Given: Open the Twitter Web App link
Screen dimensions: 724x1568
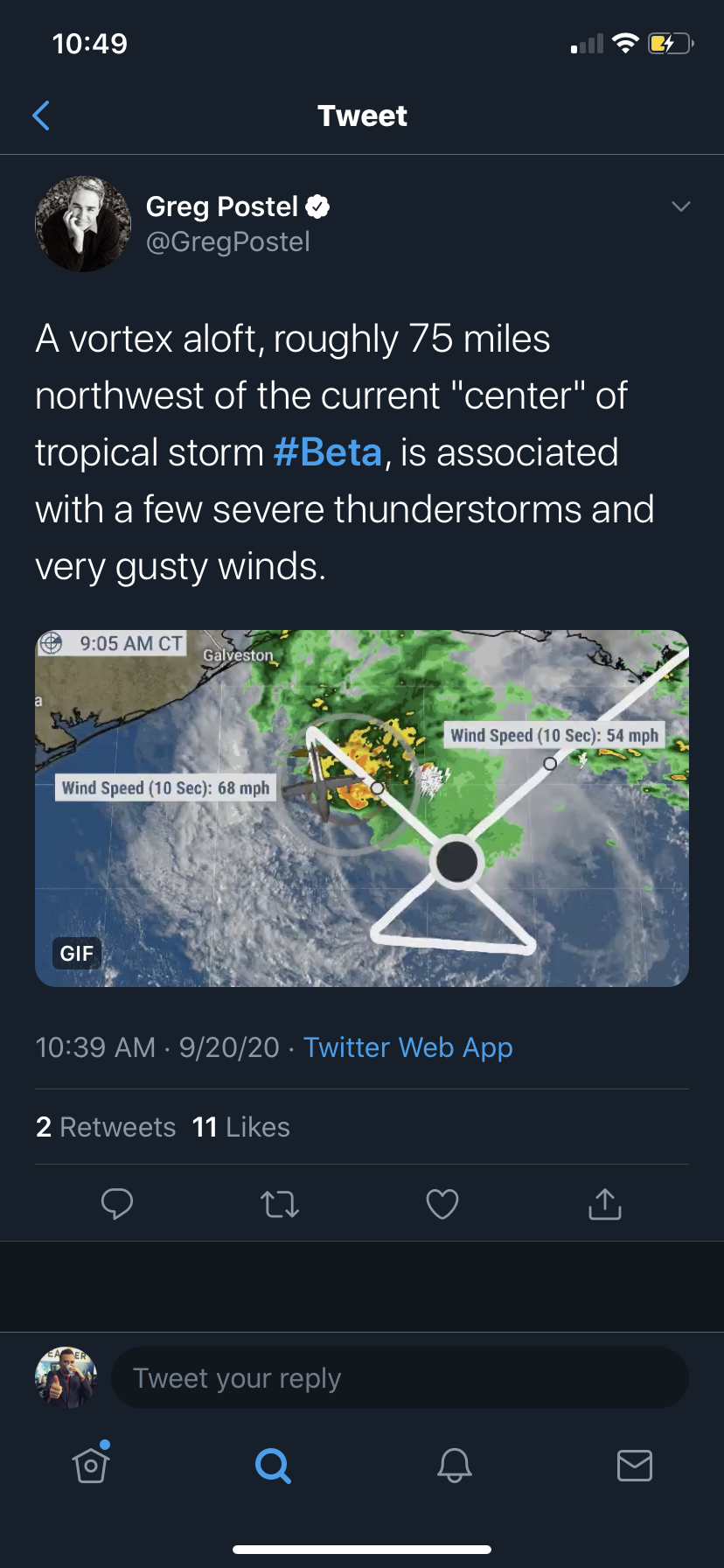Looking at the screenshot, I should coord(407,1047).
